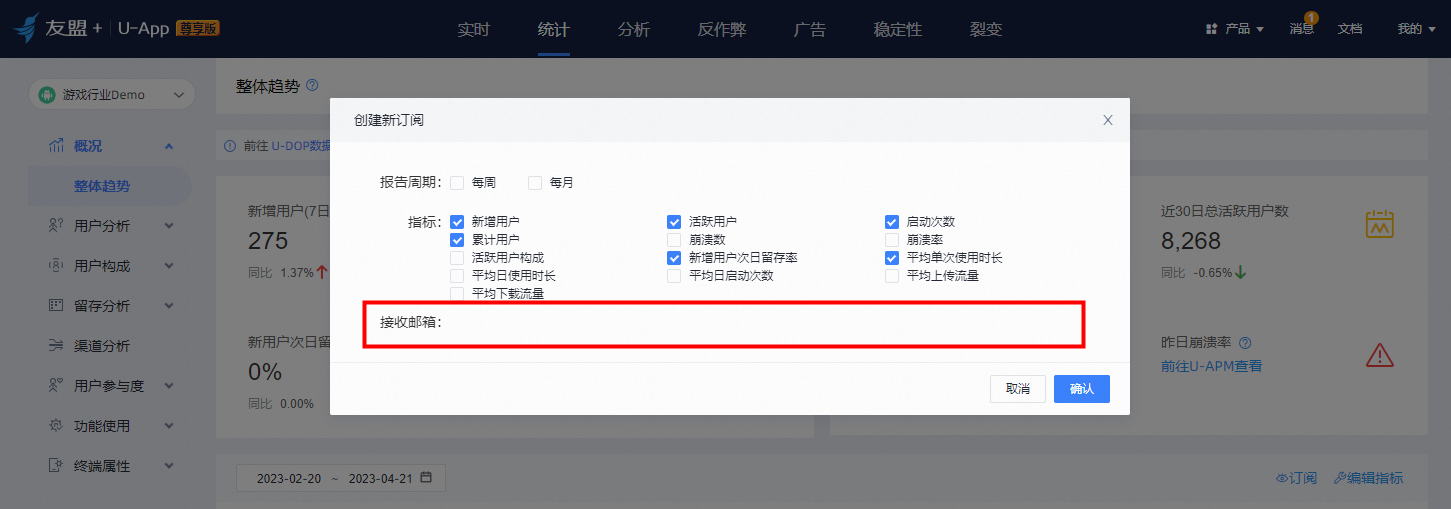1451x509 pixels.
Task: Check the 崩溃率 metric
Action: point(892,240)
